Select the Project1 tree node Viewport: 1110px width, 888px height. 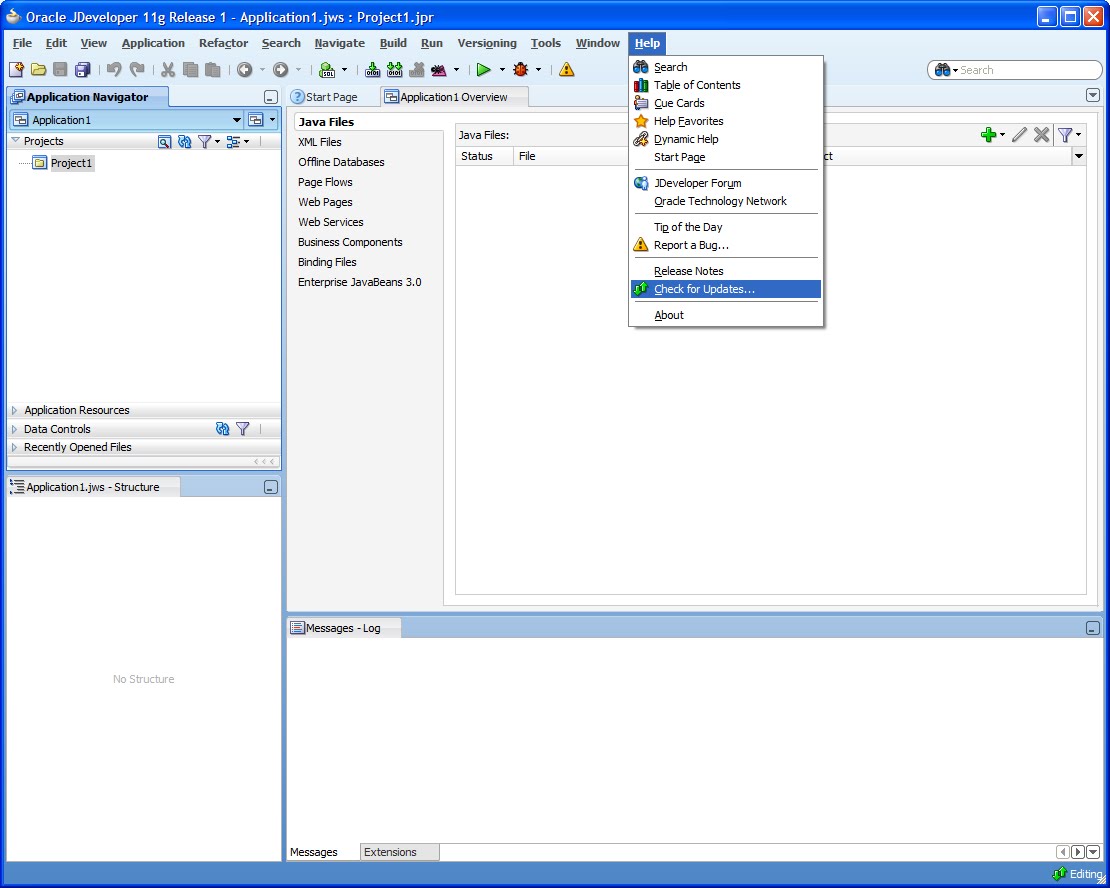pos(71,163)
